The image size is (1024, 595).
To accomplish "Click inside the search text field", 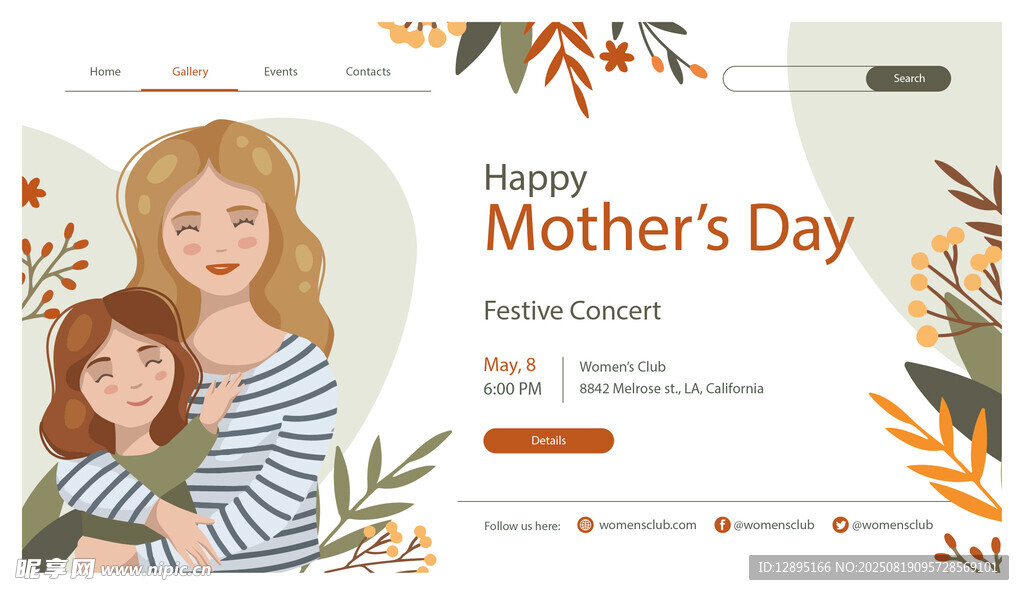I will pos(795,79).
